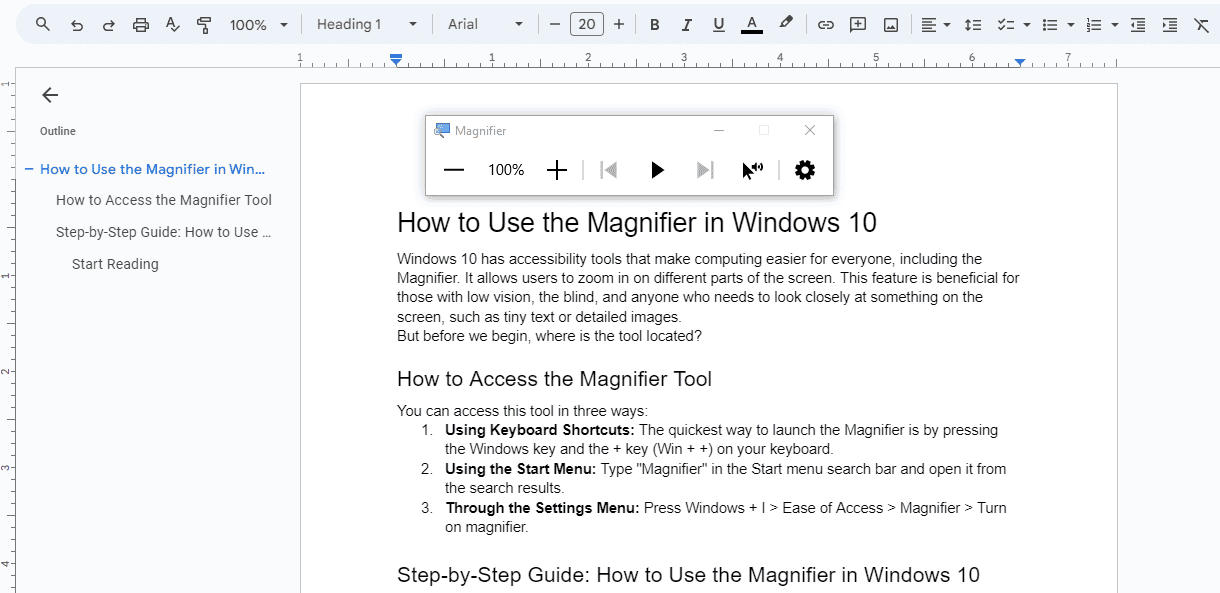Screen dimensions: 1220x593
Task: Click the add comment icon
Action: 857,25
